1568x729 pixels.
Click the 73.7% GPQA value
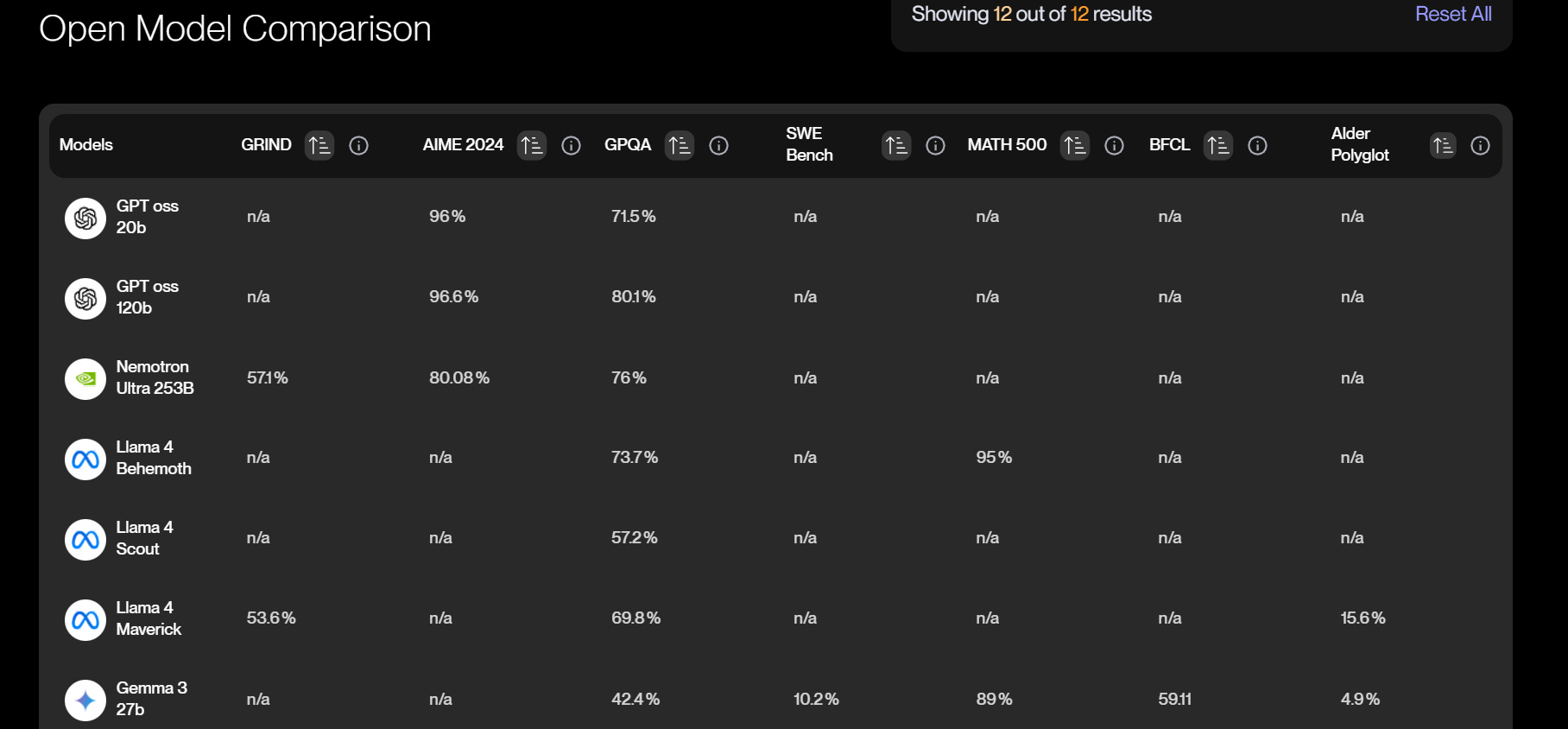pos(635,458)
